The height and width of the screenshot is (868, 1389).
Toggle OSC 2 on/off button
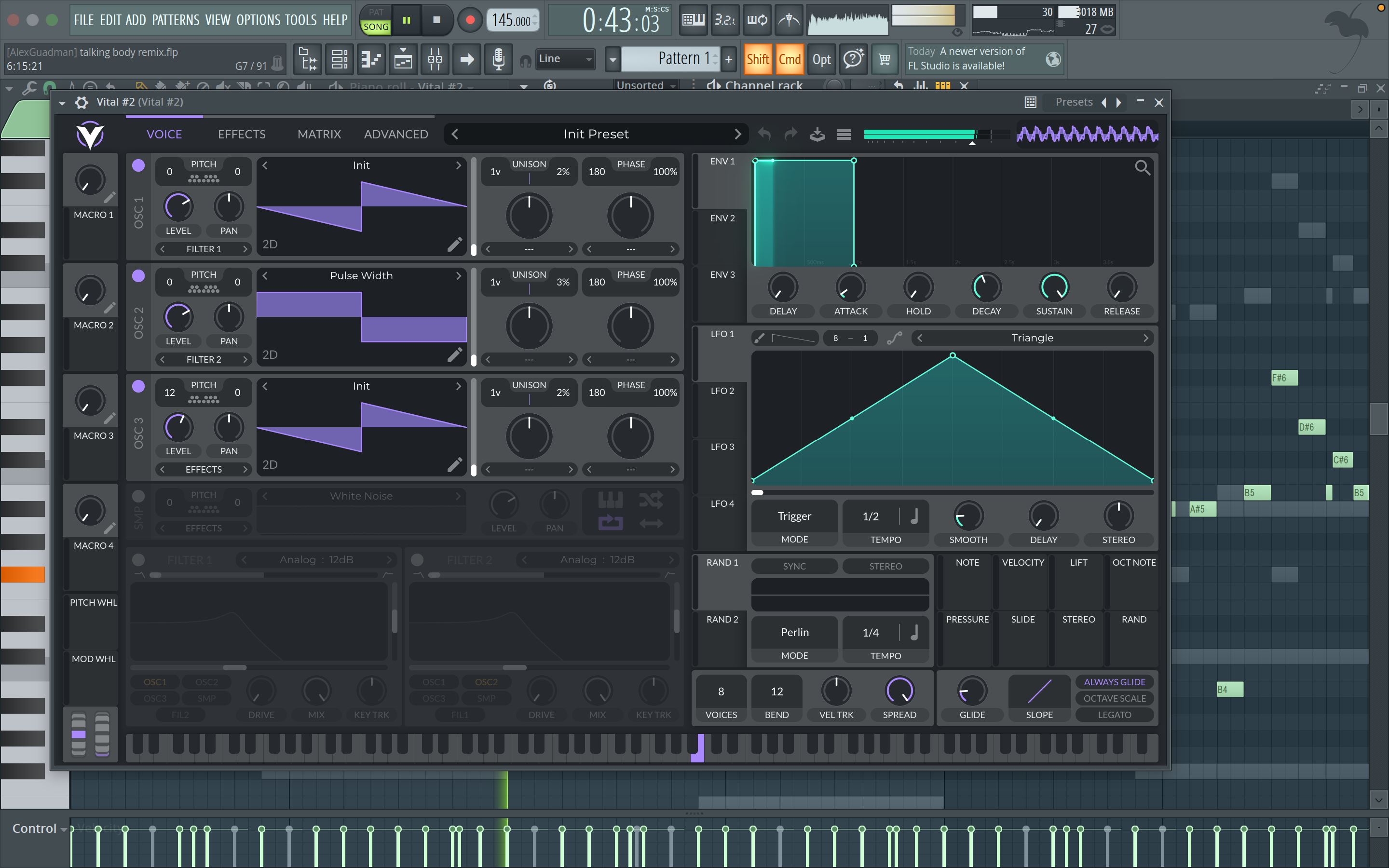138,275
